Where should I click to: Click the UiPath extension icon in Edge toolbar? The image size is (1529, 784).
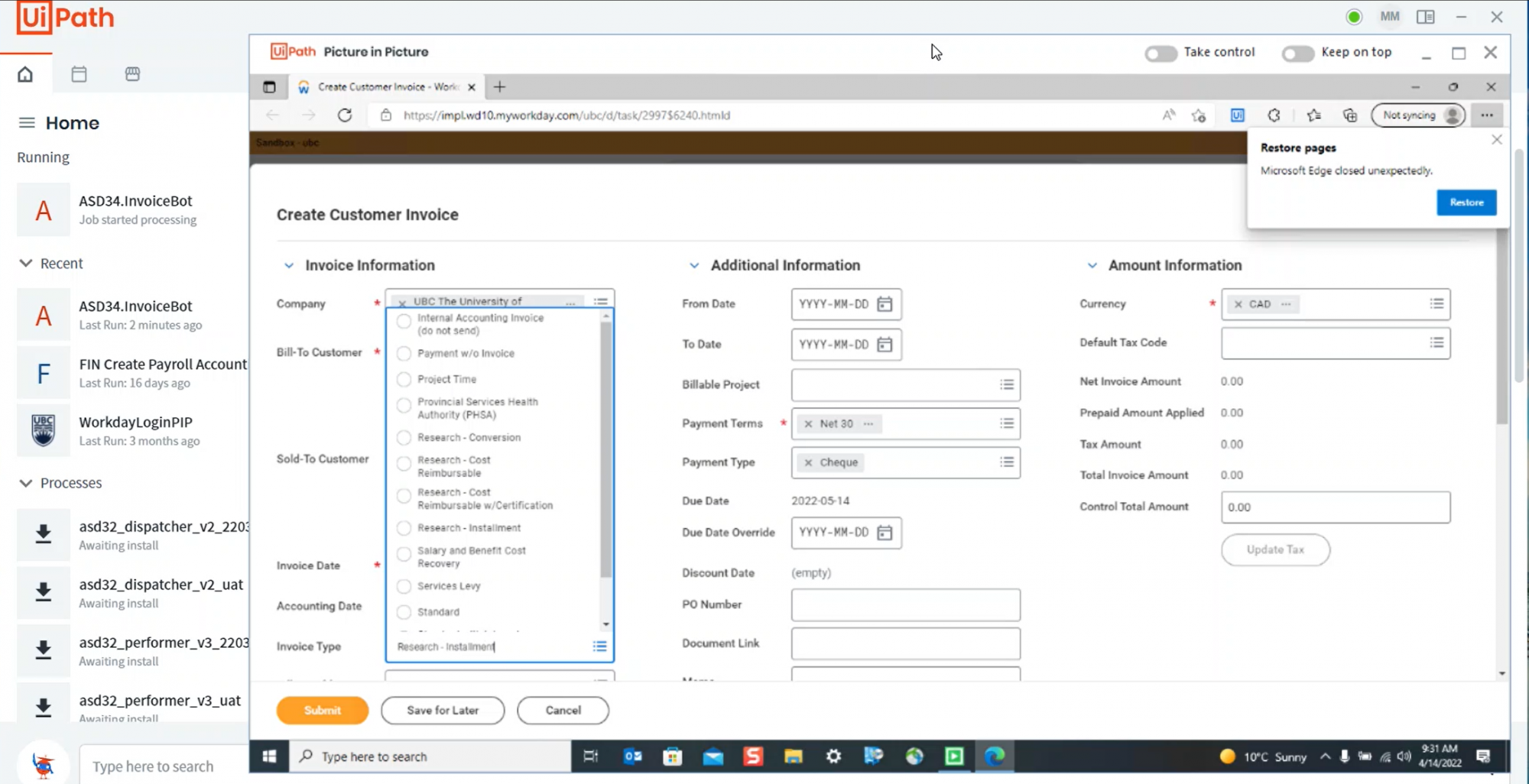[x=1237, y=115]
